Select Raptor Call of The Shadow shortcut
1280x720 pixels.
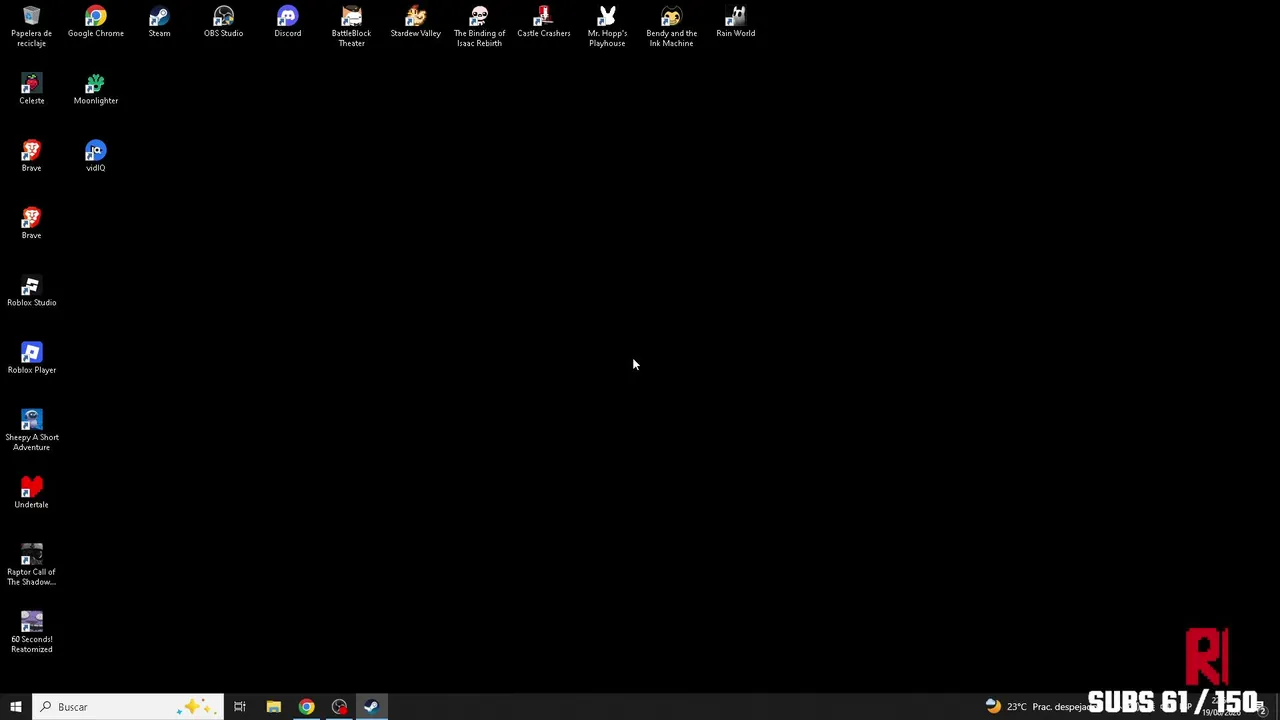(31, 565)
